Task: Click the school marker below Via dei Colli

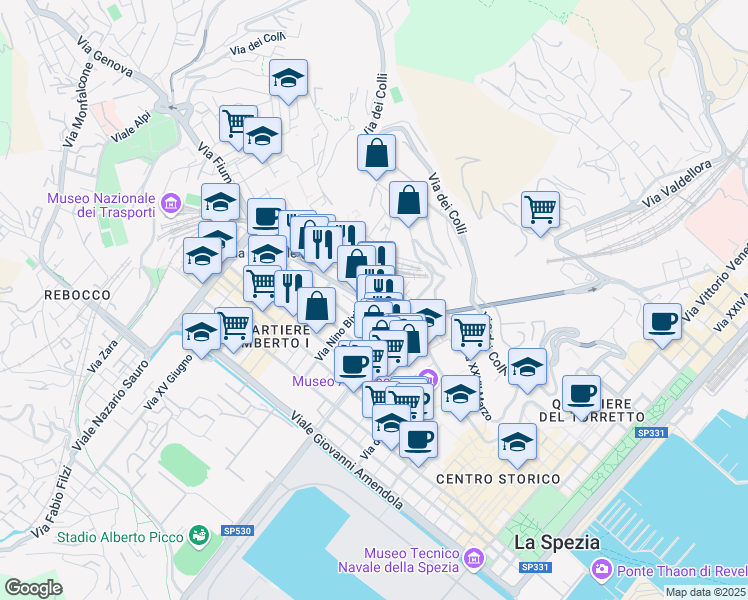Action: coord(288,79)
